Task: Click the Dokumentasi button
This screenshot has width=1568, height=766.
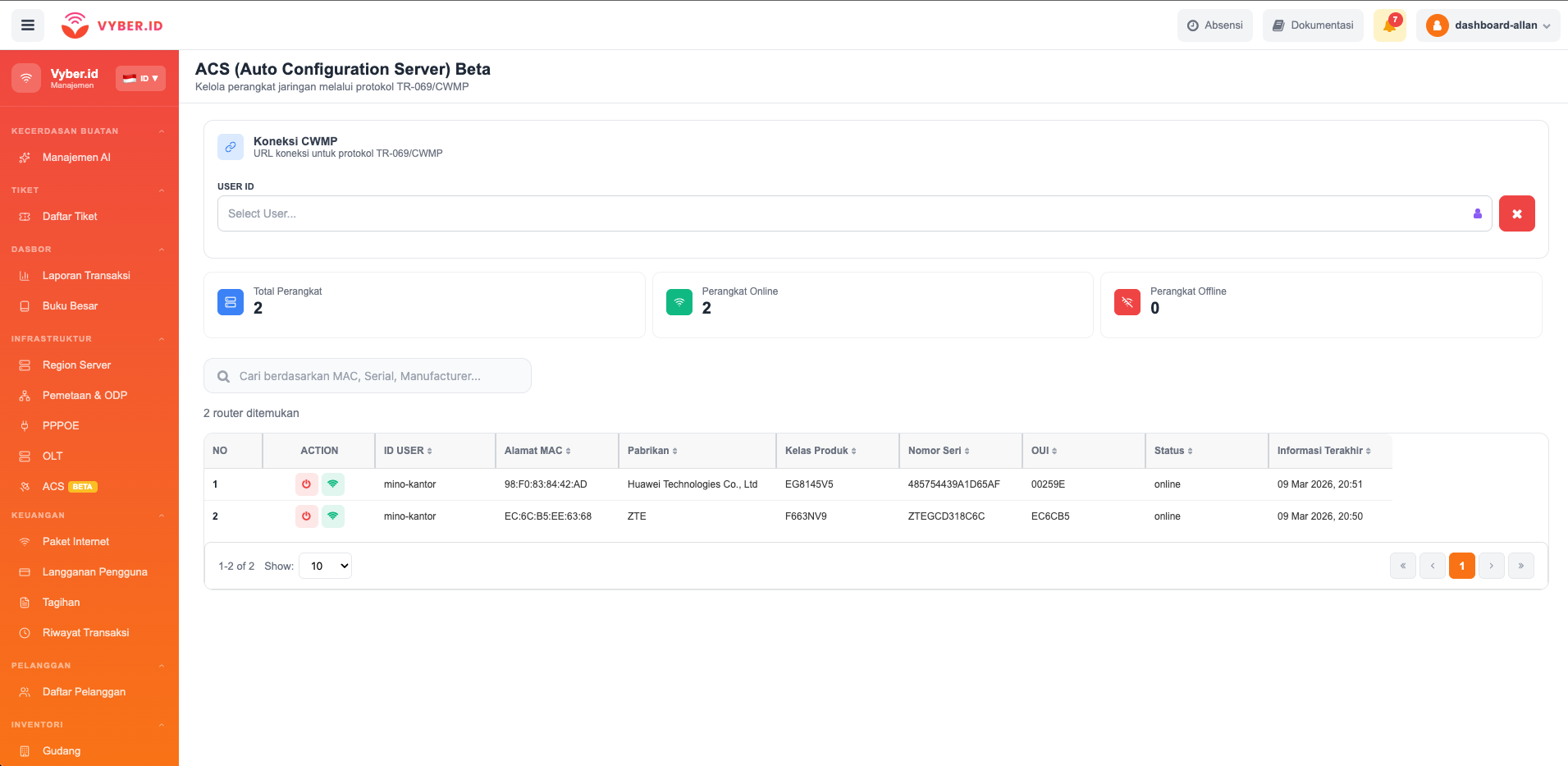Action: [x=1313, y=25]
